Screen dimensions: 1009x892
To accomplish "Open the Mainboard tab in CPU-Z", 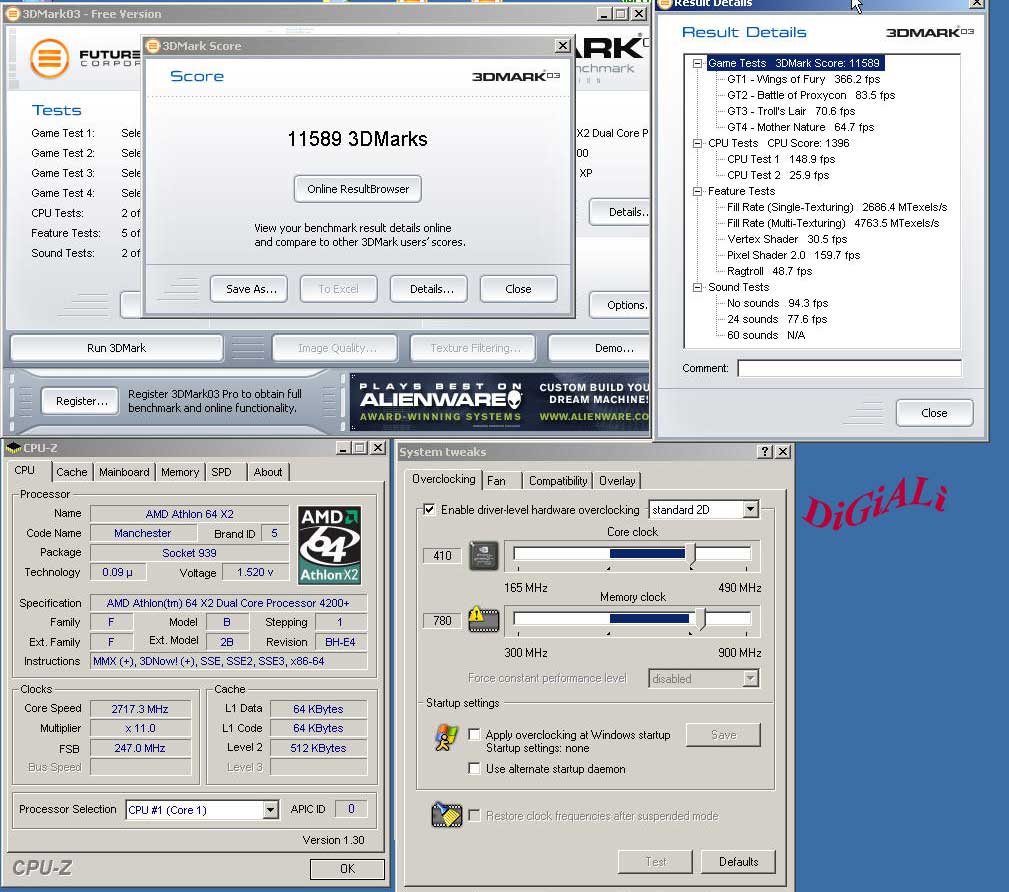I will point(124,472).
